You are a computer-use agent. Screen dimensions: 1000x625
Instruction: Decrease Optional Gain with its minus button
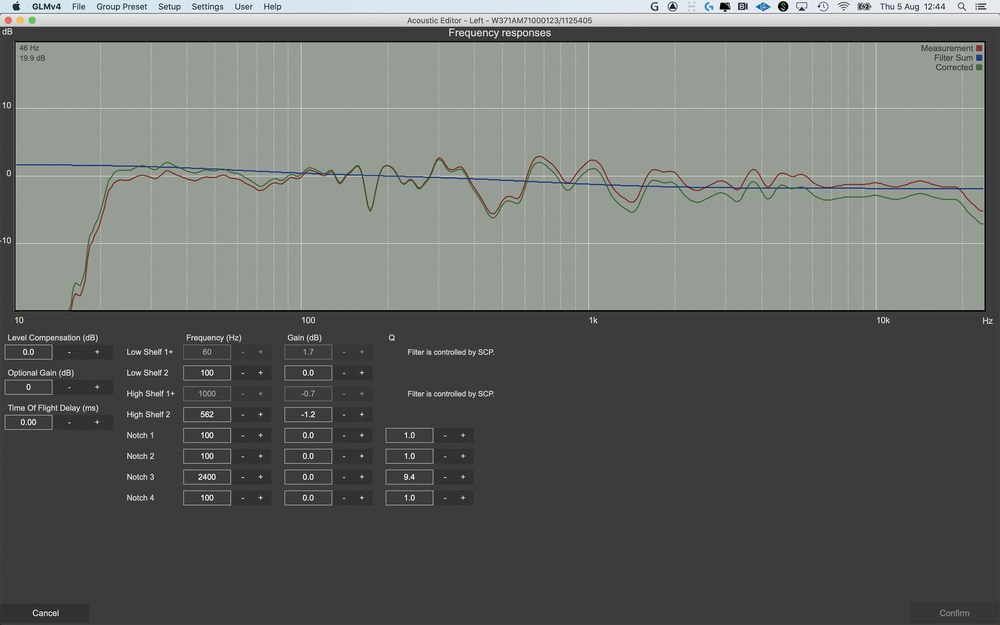coord(70,387)
